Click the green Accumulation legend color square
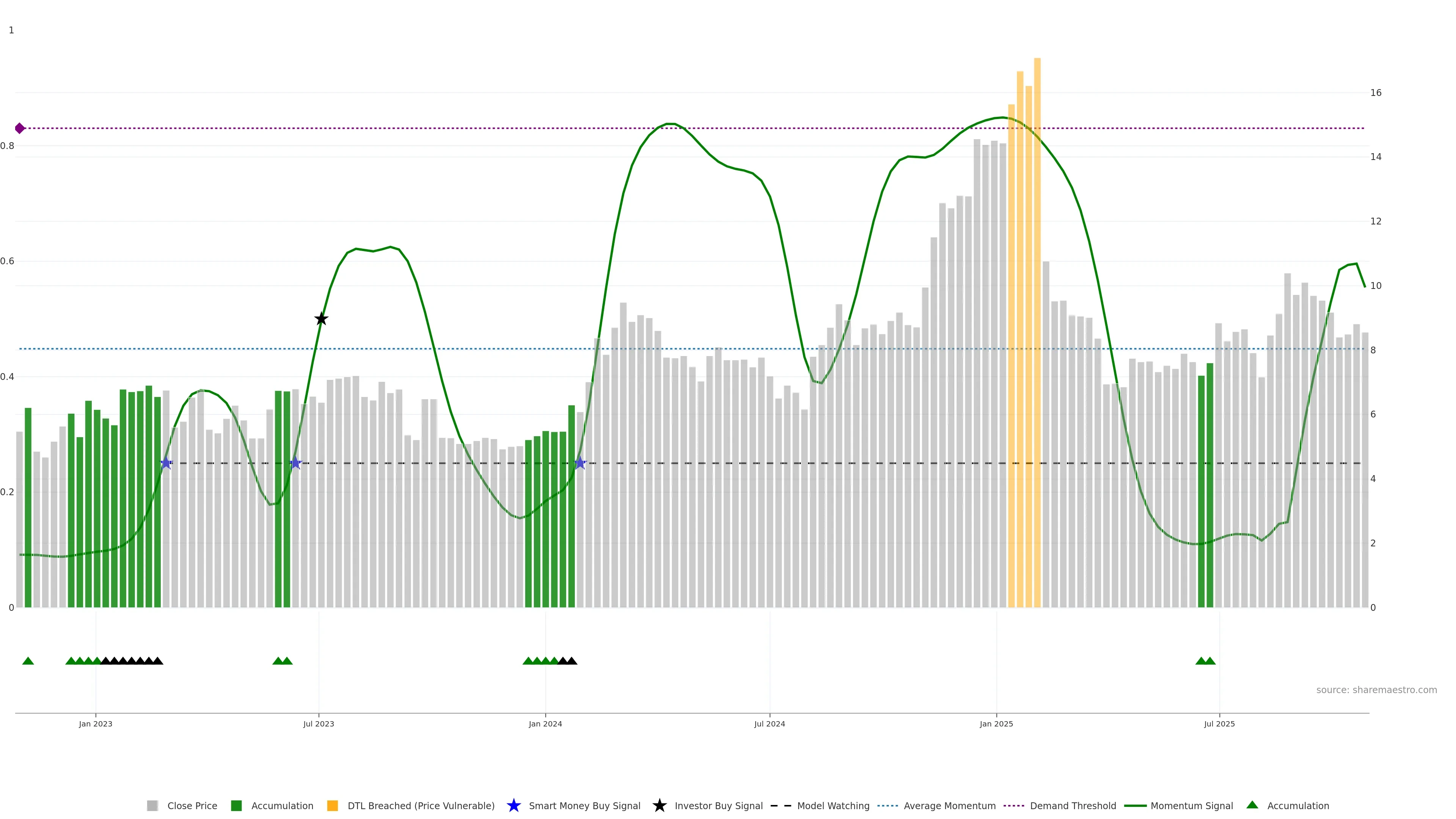The image size is (1456, 819). (236, 805)
